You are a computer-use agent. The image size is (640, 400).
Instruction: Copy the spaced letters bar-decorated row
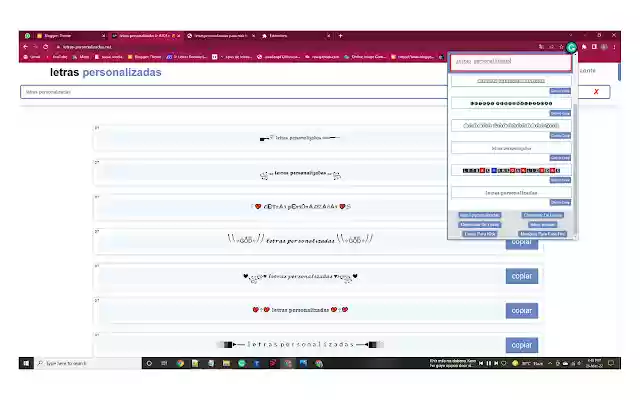tap(522, 345)
